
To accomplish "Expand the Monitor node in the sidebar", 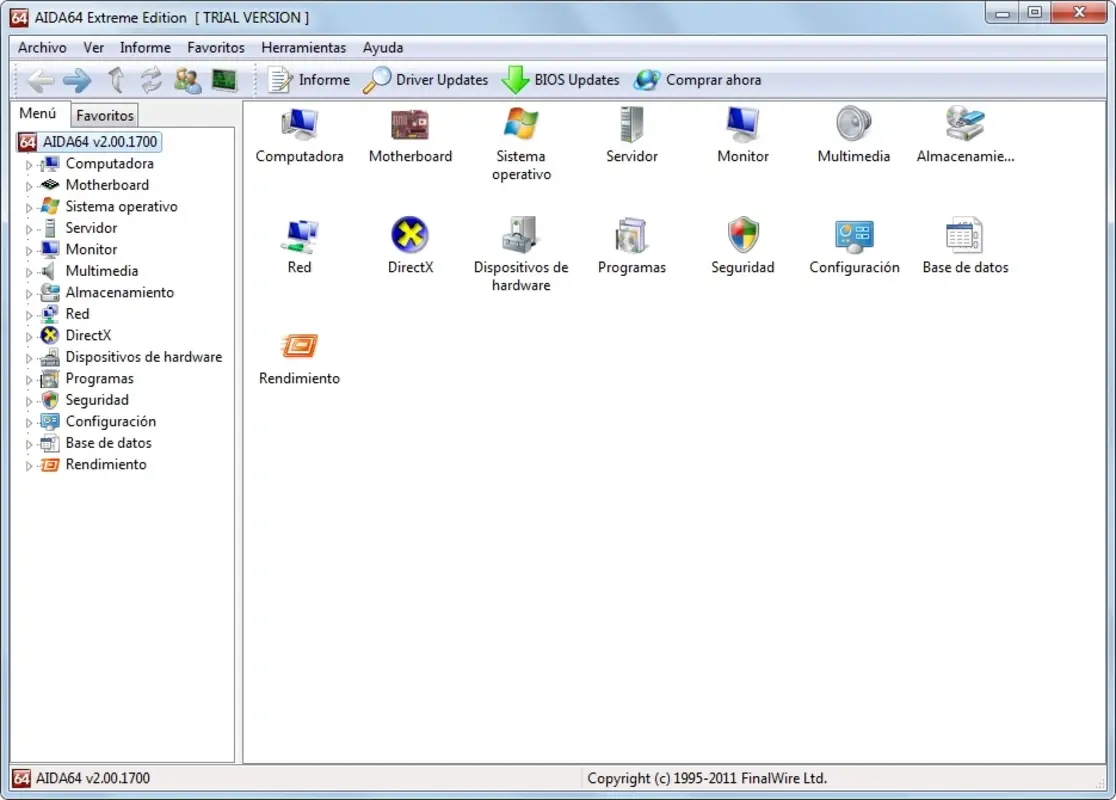I will coord(30,249).
